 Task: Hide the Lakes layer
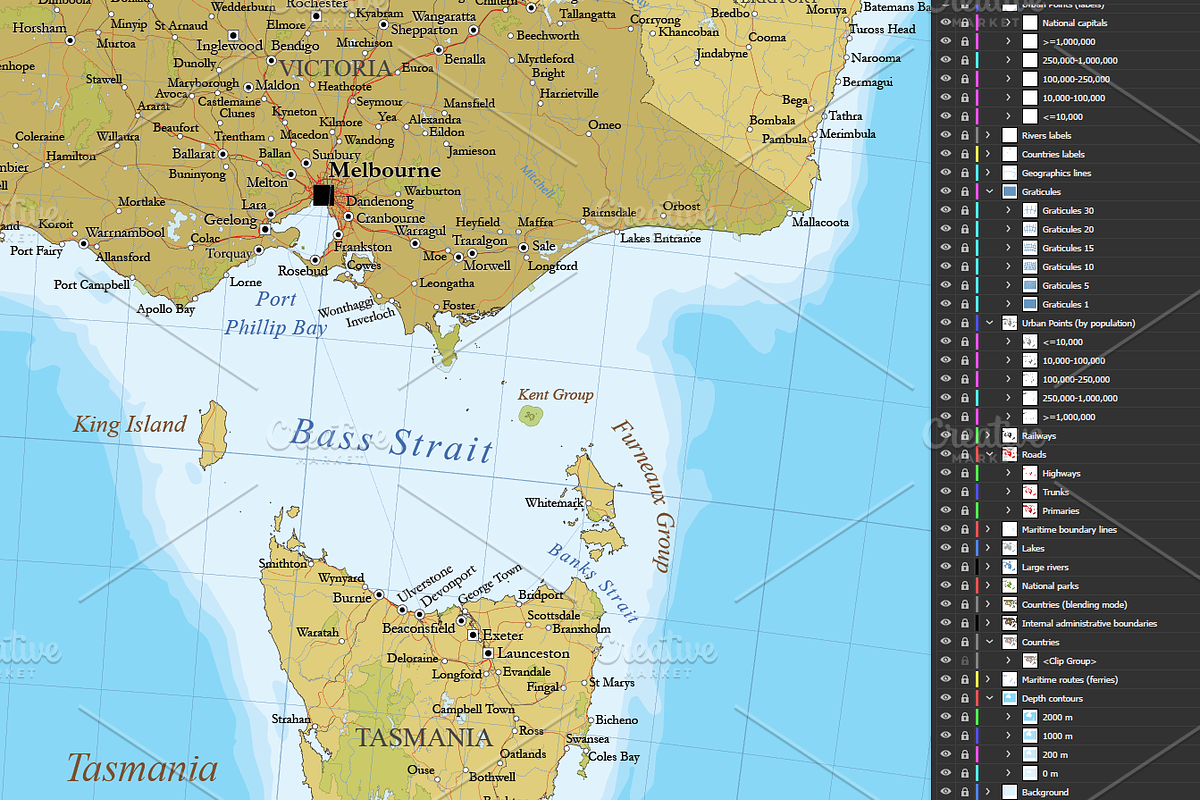click(x=946, y=548)
